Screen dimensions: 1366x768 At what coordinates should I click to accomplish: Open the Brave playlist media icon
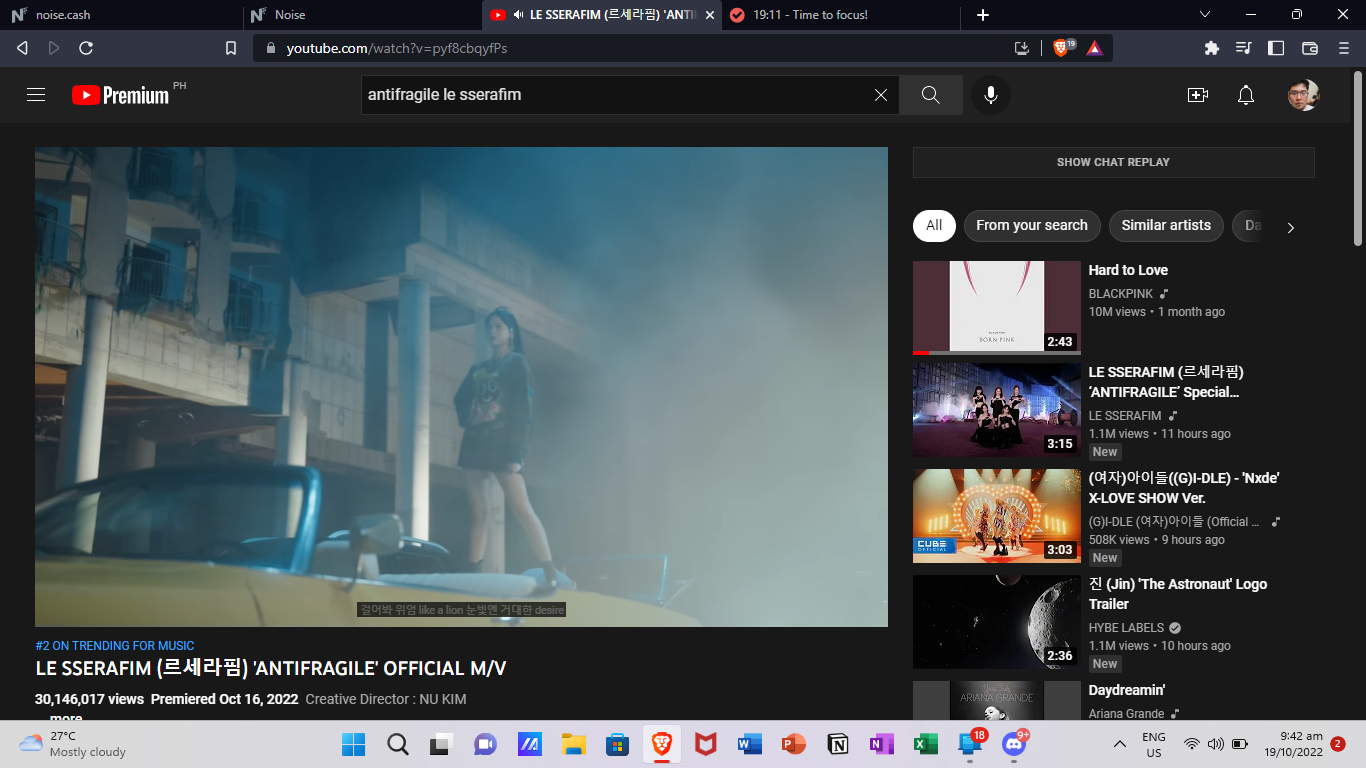(1244, 48)
